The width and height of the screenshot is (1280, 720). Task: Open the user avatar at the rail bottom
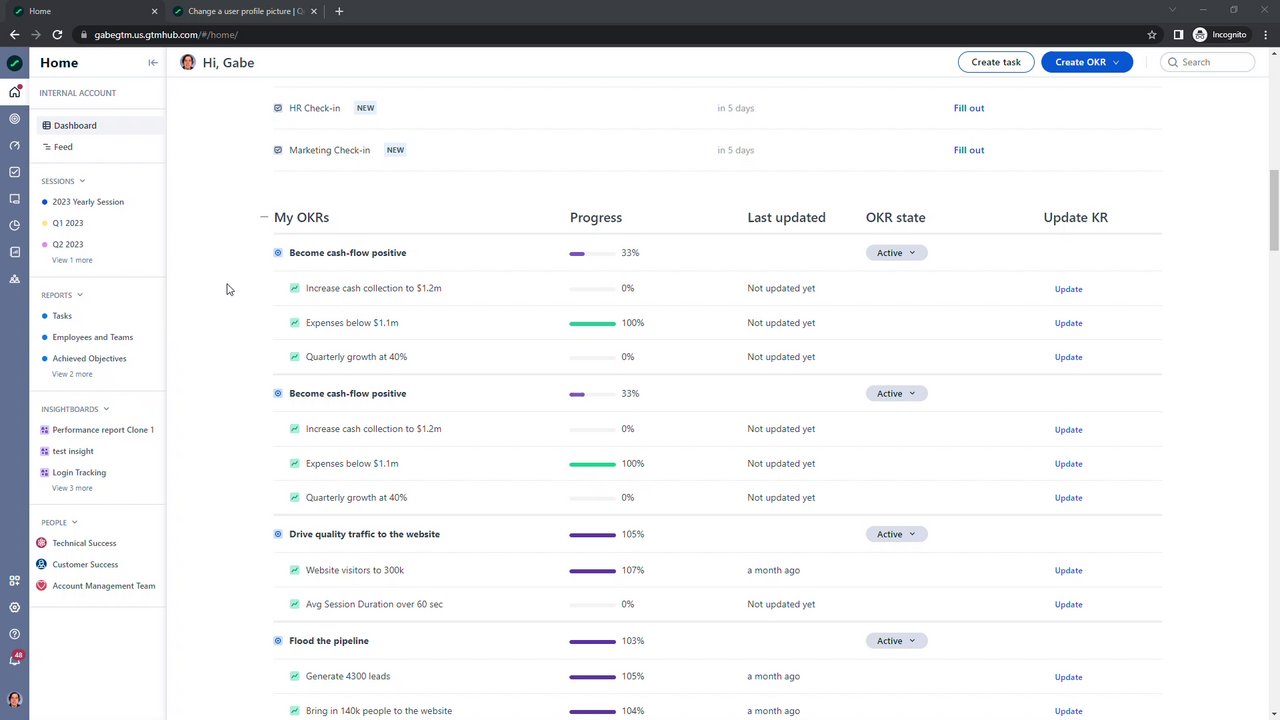click(x=14, y=700)
